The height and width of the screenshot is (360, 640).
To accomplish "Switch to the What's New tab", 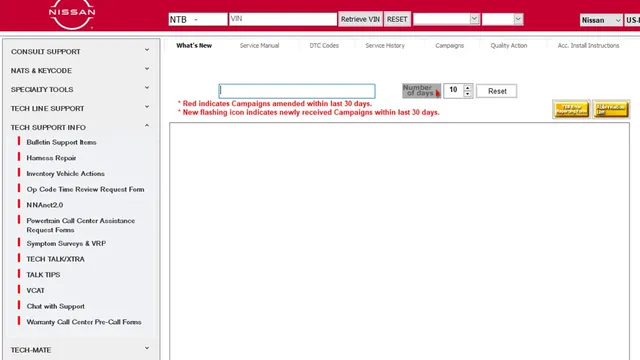I will 194,45.
